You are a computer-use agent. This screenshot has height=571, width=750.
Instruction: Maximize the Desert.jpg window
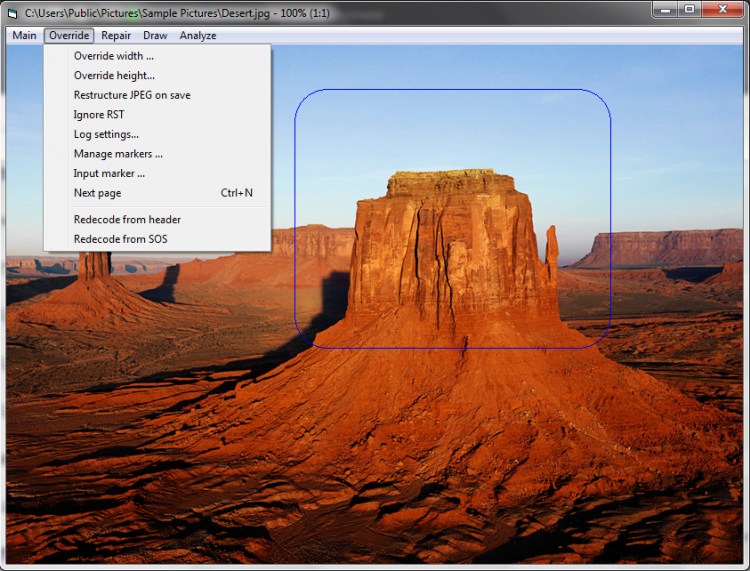[690, 9]
